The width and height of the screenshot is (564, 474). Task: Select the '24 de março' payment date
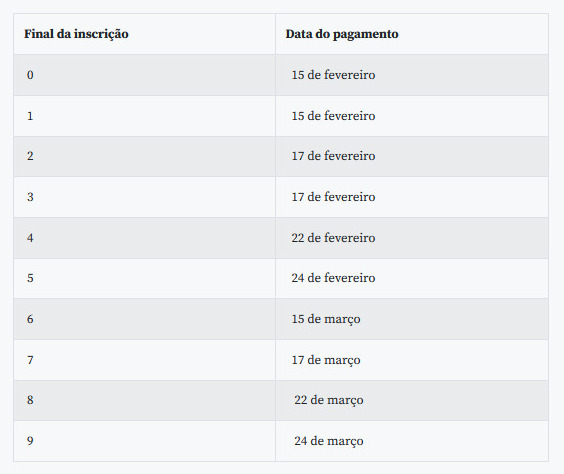click(x=329, y=441)
